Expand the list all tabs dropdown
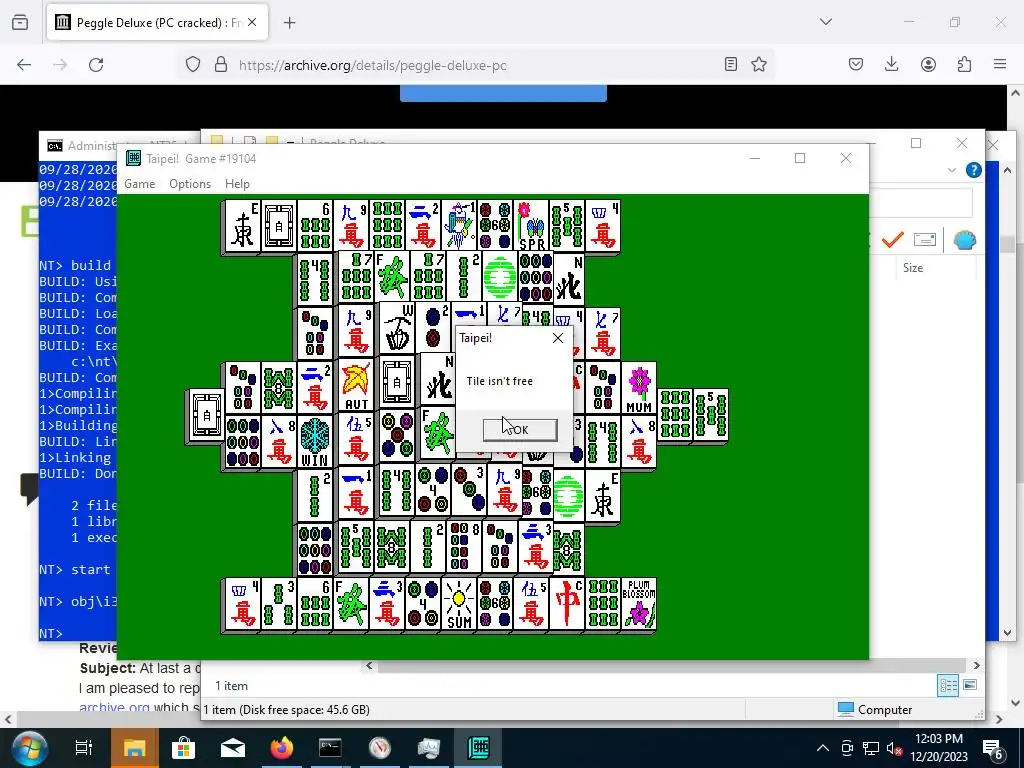 826,22
